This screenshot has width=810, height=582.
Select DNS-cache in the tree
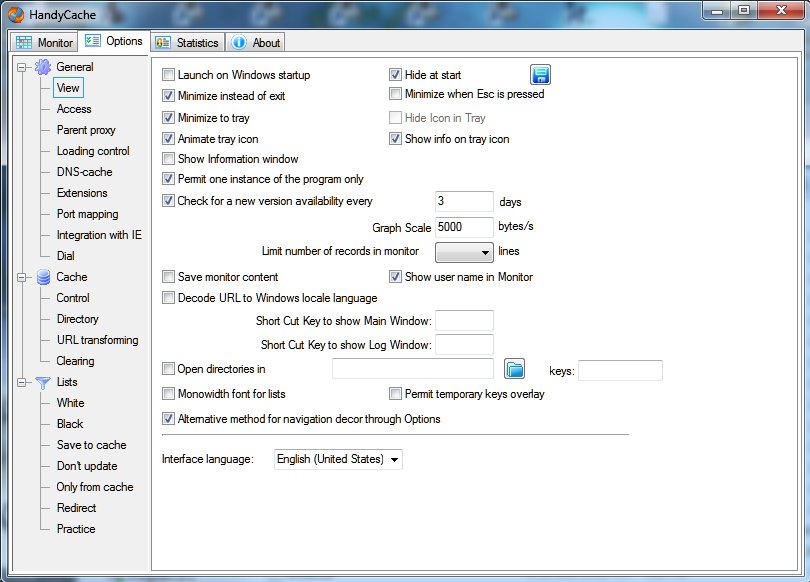pyautogui.click(x=84, y=172)
